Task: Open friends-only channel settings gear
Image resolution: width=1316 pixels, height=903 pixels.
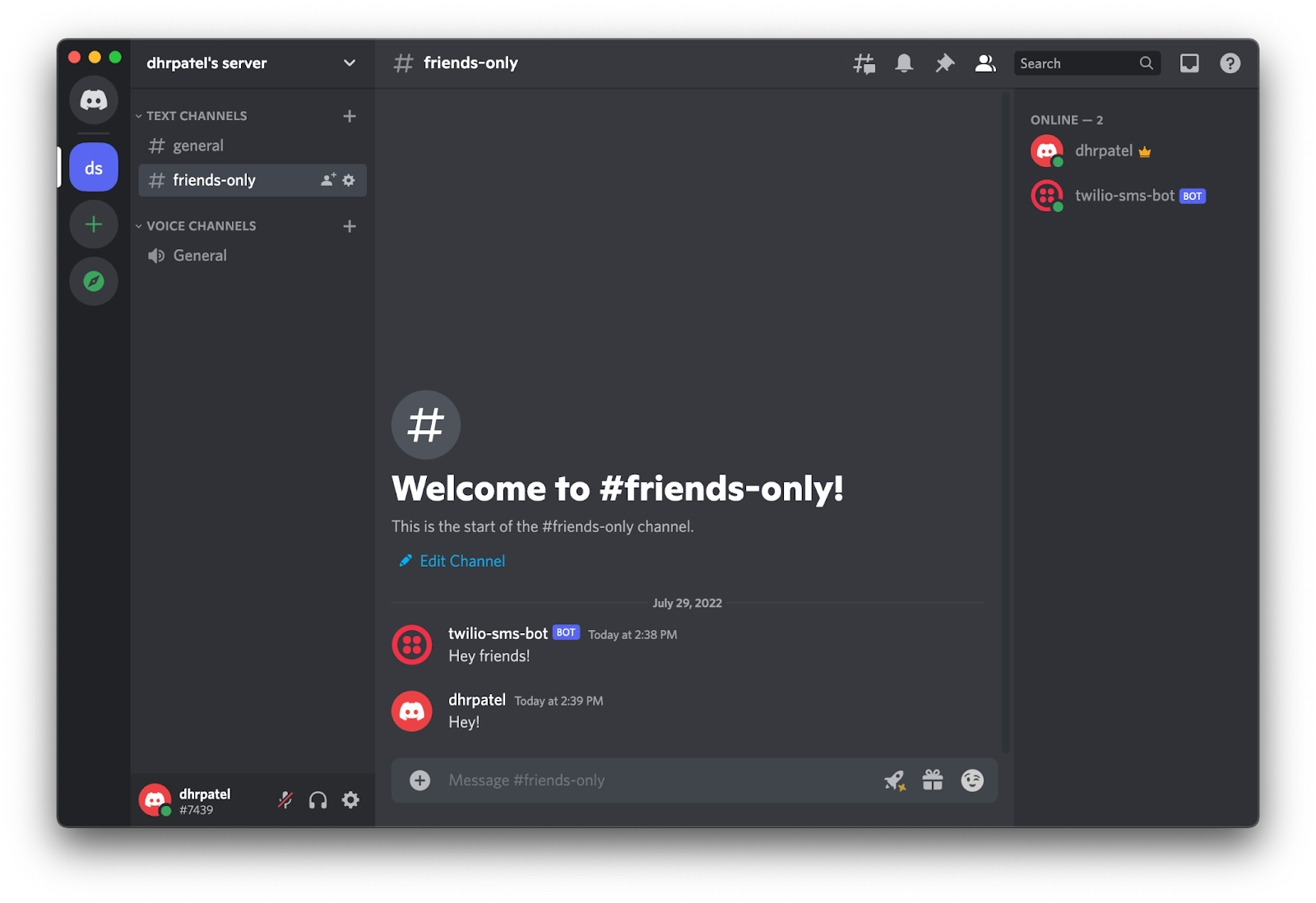Action: [x=349, y=179]
